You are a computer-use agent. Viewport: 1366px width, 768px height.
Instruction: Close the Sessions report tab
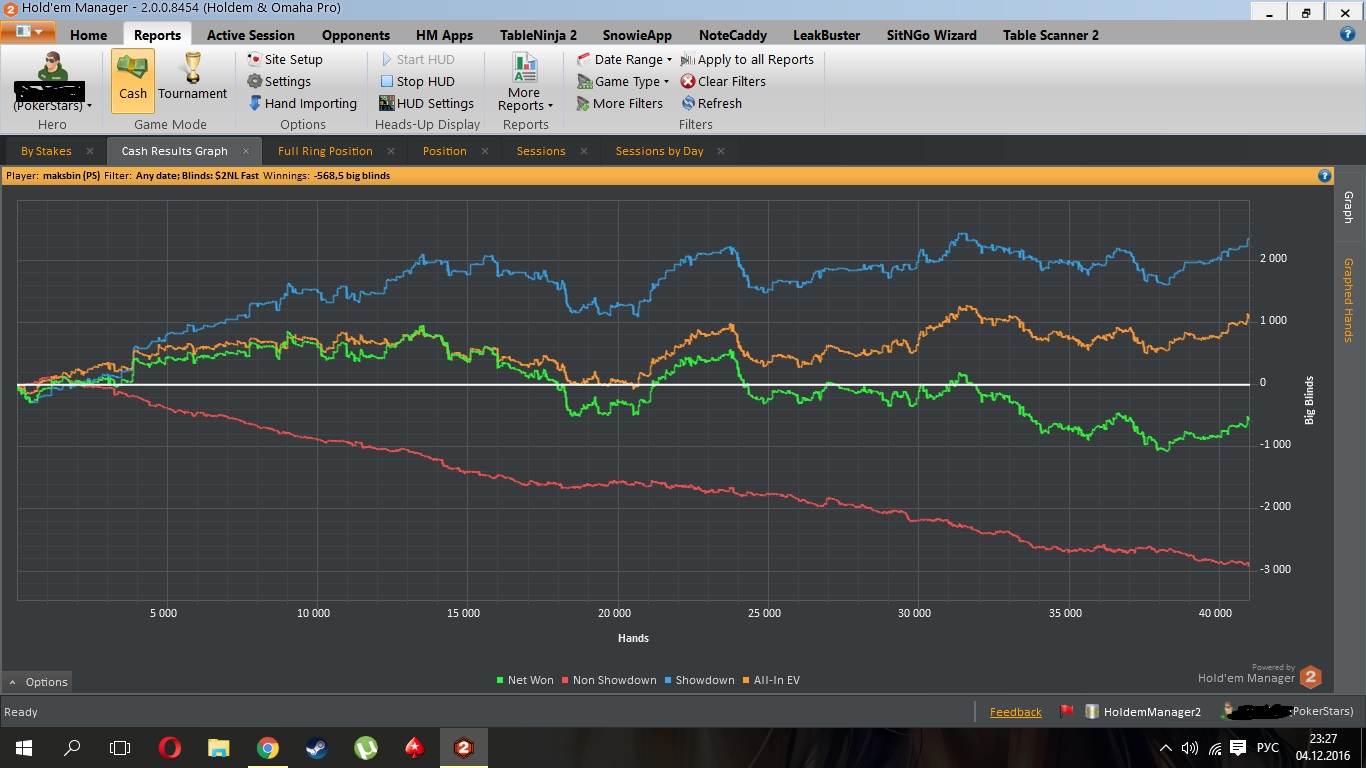(x=584, y=151)
